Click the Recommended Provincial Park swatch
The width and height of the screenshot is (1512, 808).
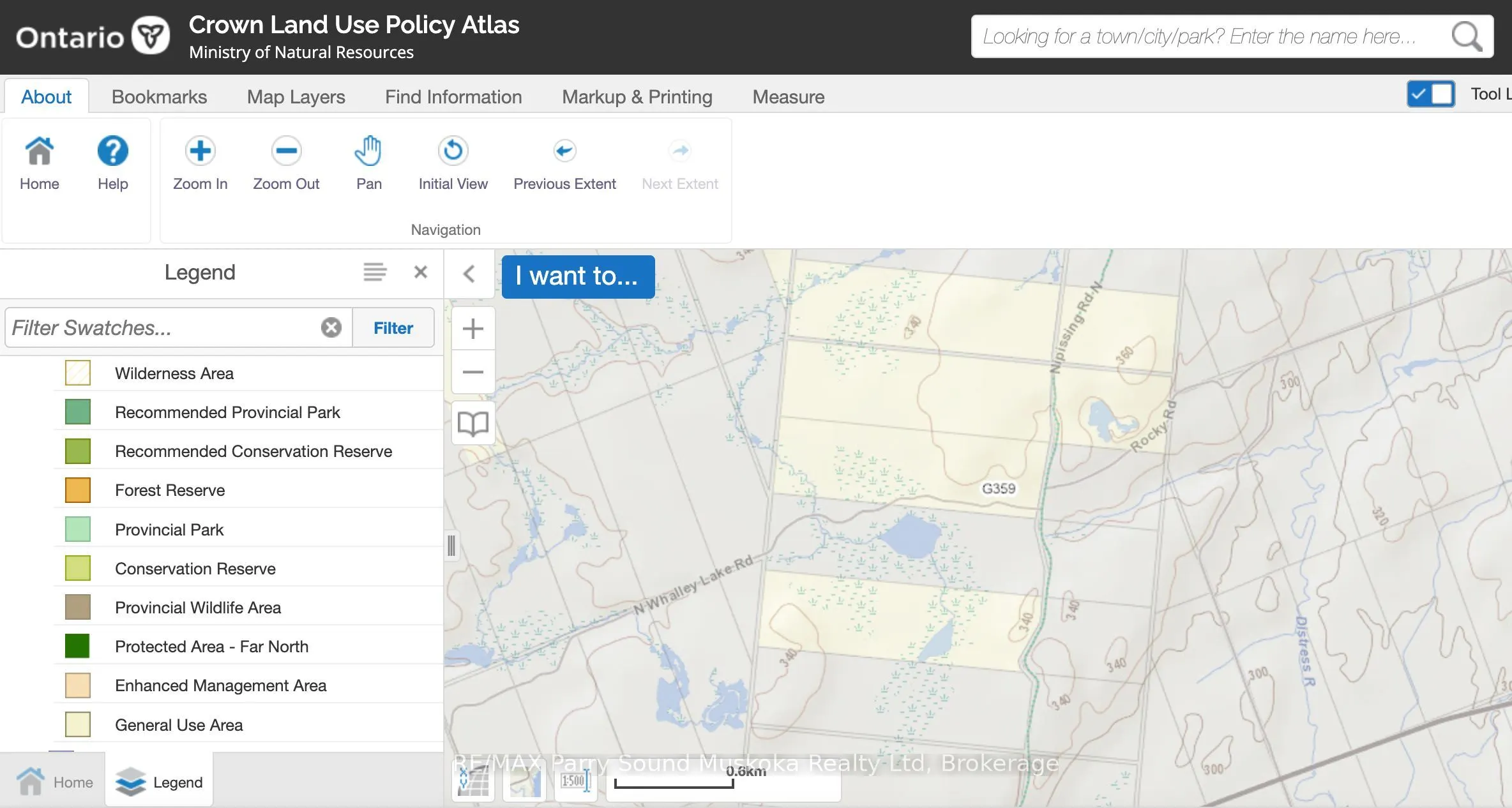pyautogui.click(x=78, y=412)
